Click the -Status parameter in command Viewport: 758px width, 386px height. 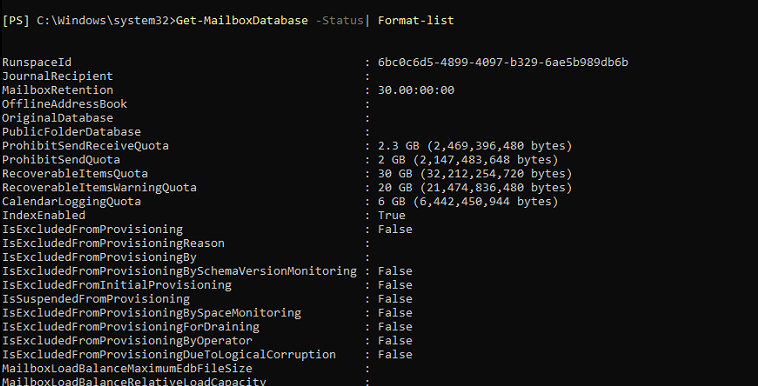click(x=339, y=20)
